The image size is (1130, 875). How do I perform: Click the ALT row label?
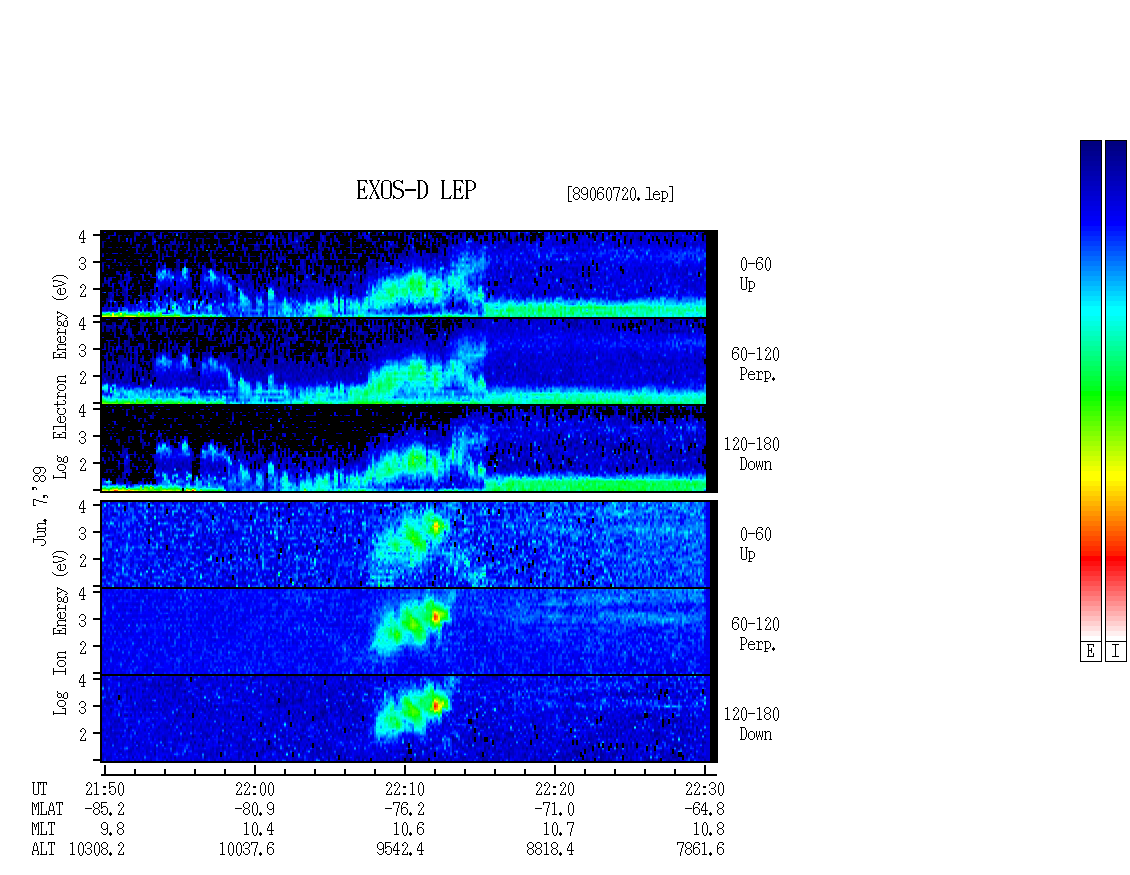pyautogui.click(x=43, y=850)
